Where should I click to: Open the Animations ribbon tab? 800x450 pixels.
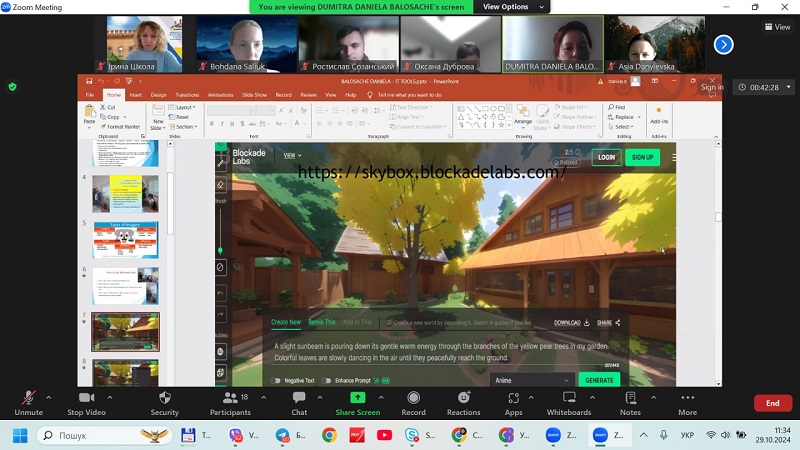pyautogui.click(x=220, y=95)
